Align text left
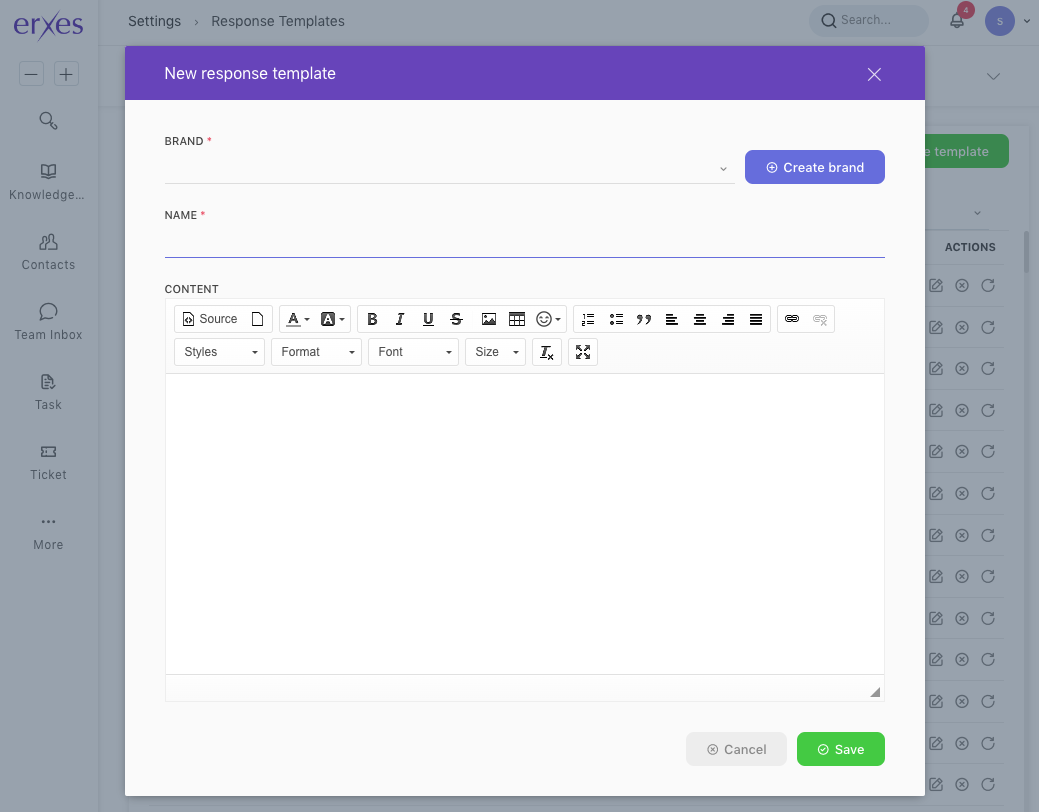Image resolution: width=1039 pixels, height=812 pixels. pos(672,319)
